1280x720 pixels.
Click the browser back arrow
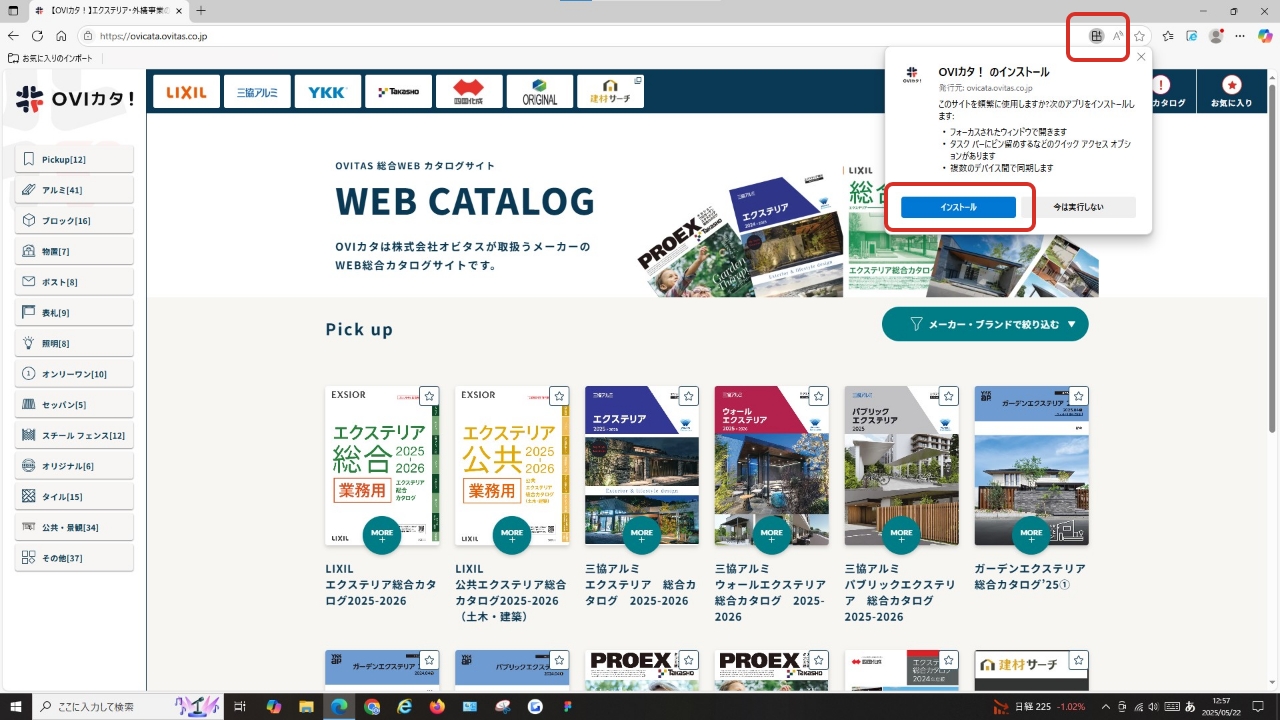click(x=15, y=36)
